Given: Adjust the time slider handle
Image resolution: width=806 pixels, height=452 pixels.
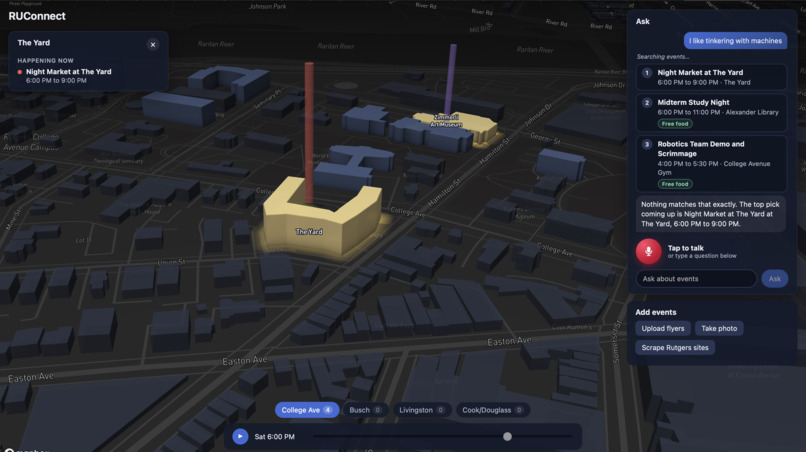Looking at the screenshot, I should [x=507, y=437].
